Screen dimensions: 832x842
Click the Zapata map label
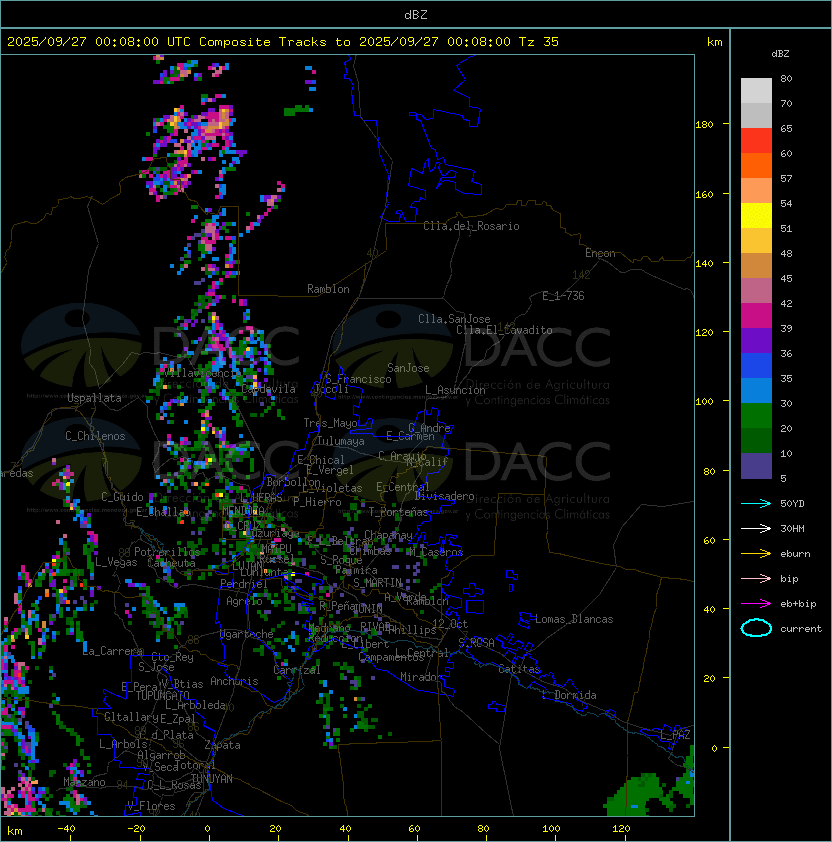[222, 745]
